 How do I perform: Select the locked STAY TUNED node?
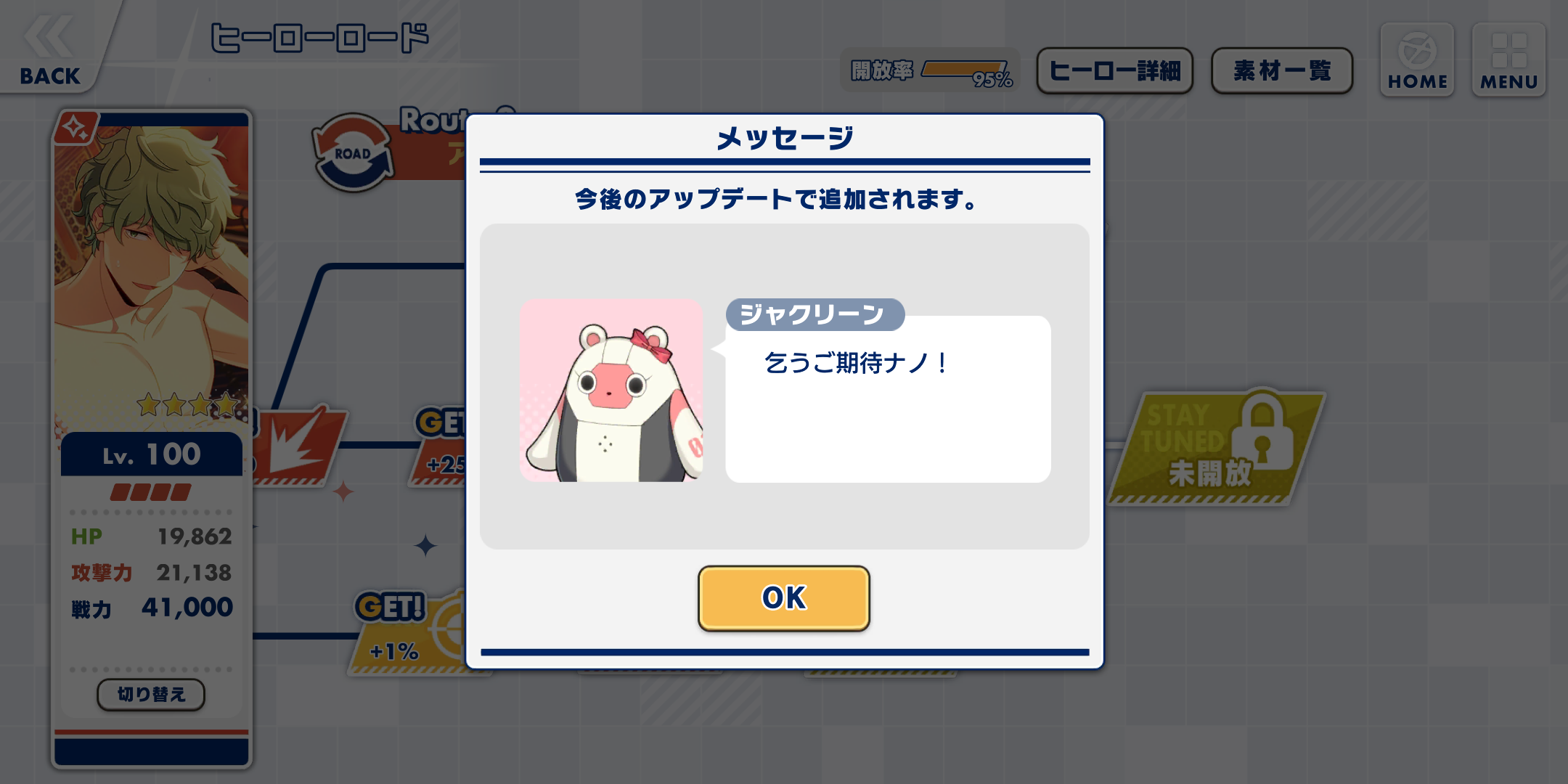coord(1217,447)
